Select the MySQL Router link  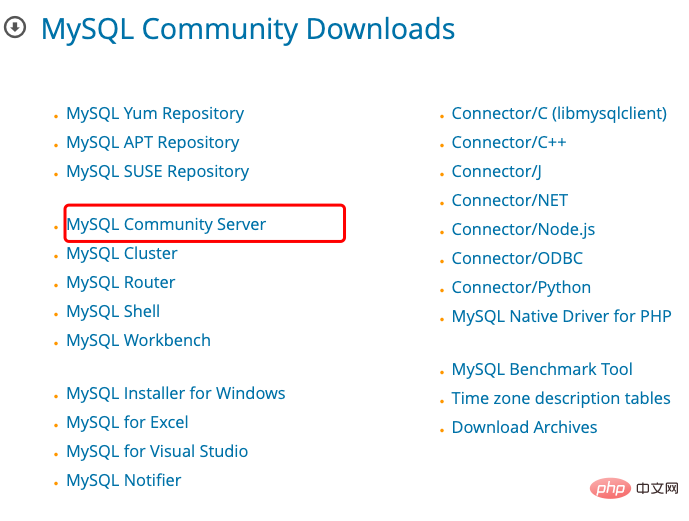pyautogui.click(x=120, y=282)
